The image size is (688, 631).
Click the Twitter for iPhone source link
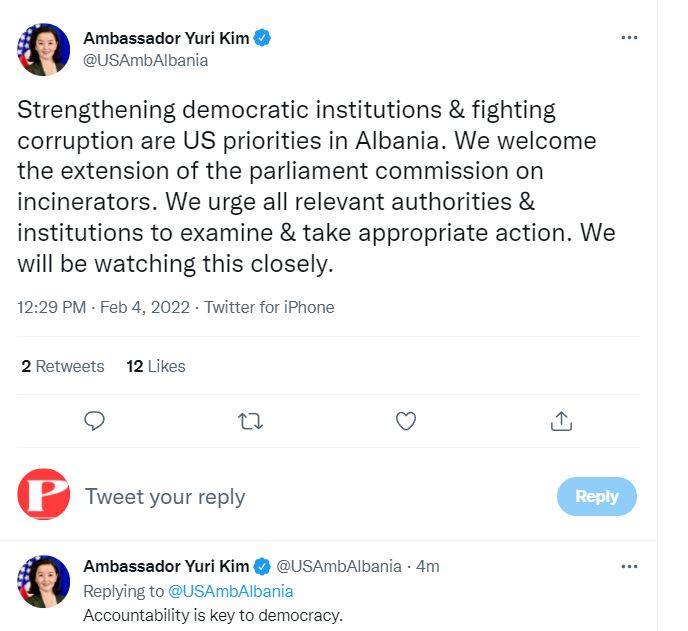[269, 307]
